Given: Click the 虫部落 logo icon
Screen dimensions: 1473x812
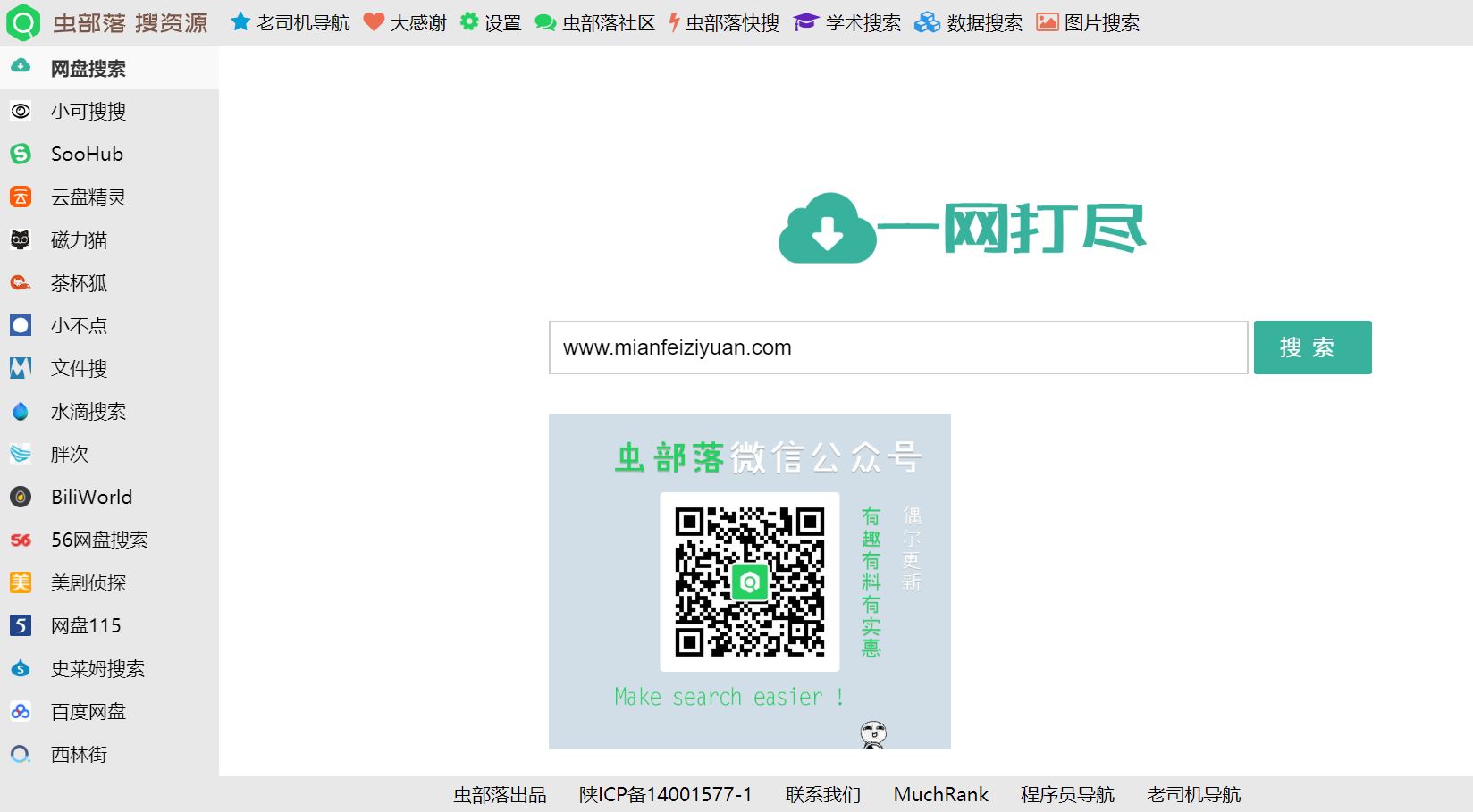Looking at the screenshot, I should tap(23, 22).
